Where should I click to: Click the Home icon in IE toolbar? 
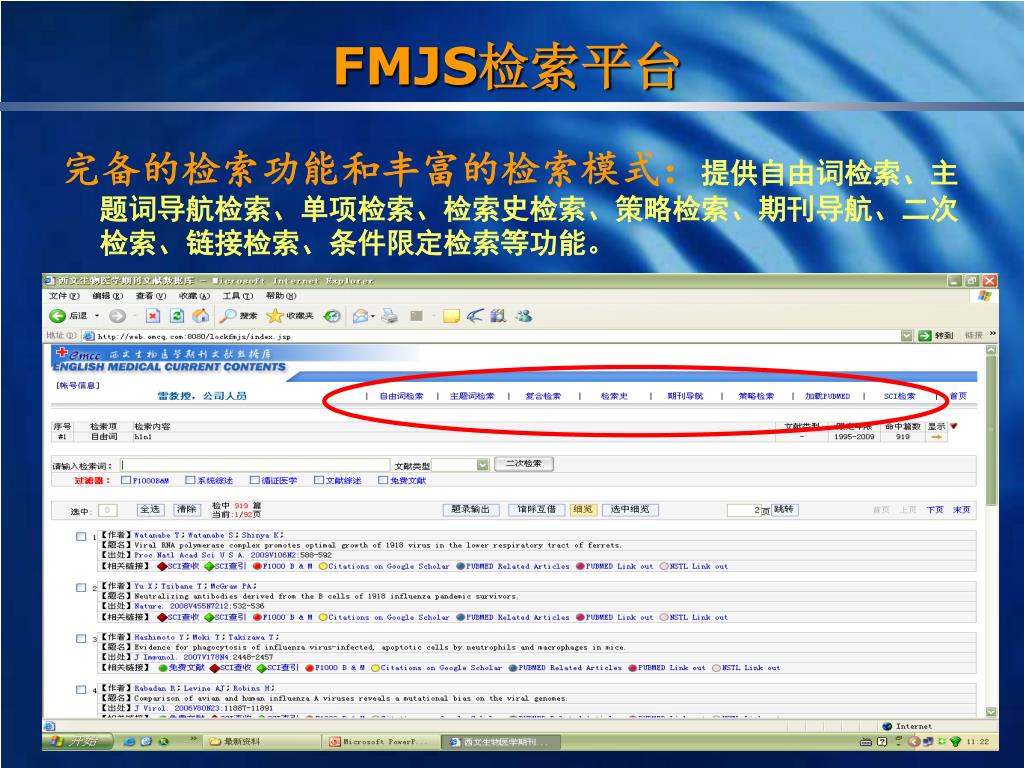coord(201,316)
